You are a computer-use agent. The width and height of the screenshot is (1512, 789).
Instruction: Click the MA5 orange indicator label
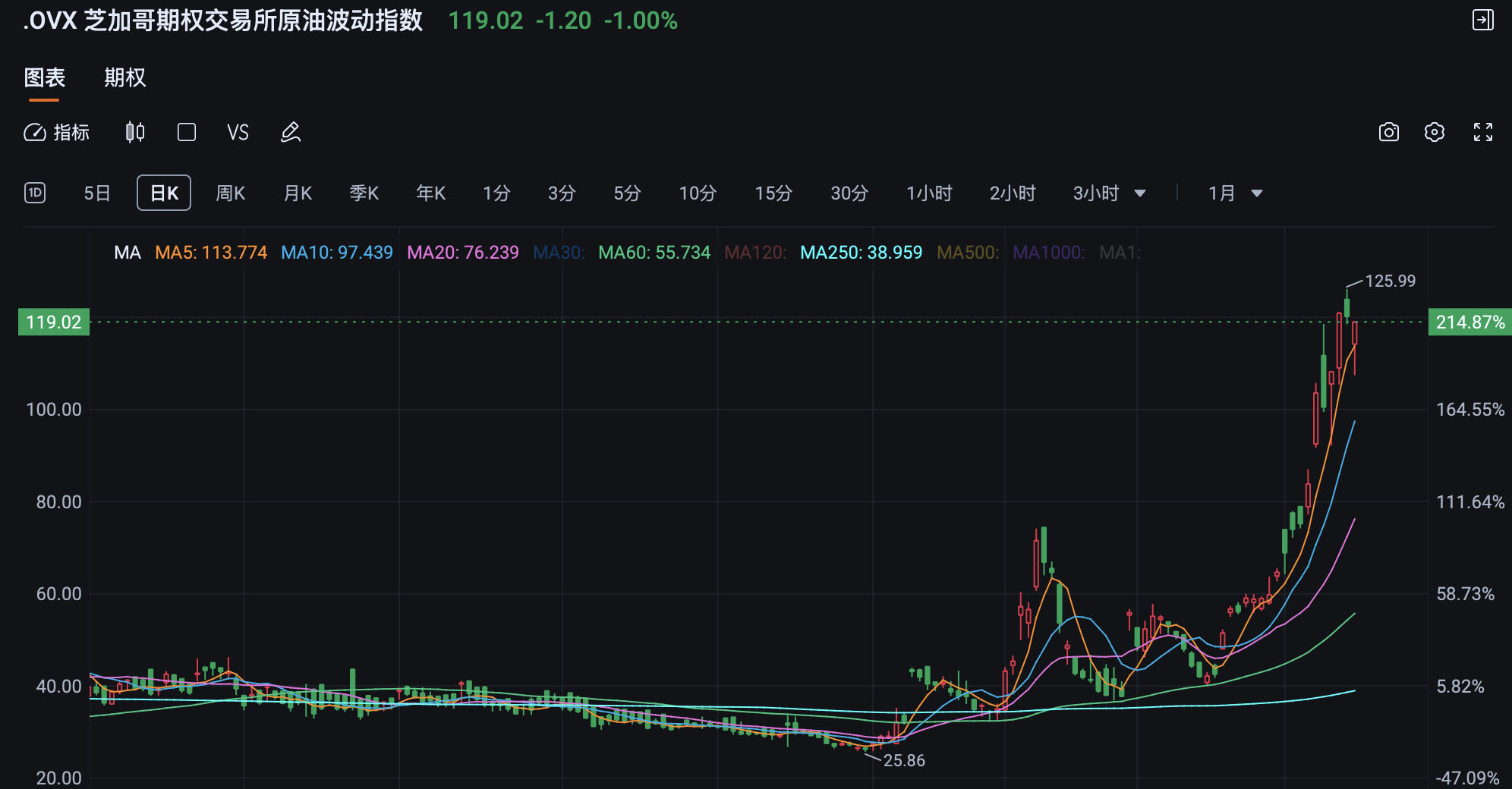click(211, 253)
